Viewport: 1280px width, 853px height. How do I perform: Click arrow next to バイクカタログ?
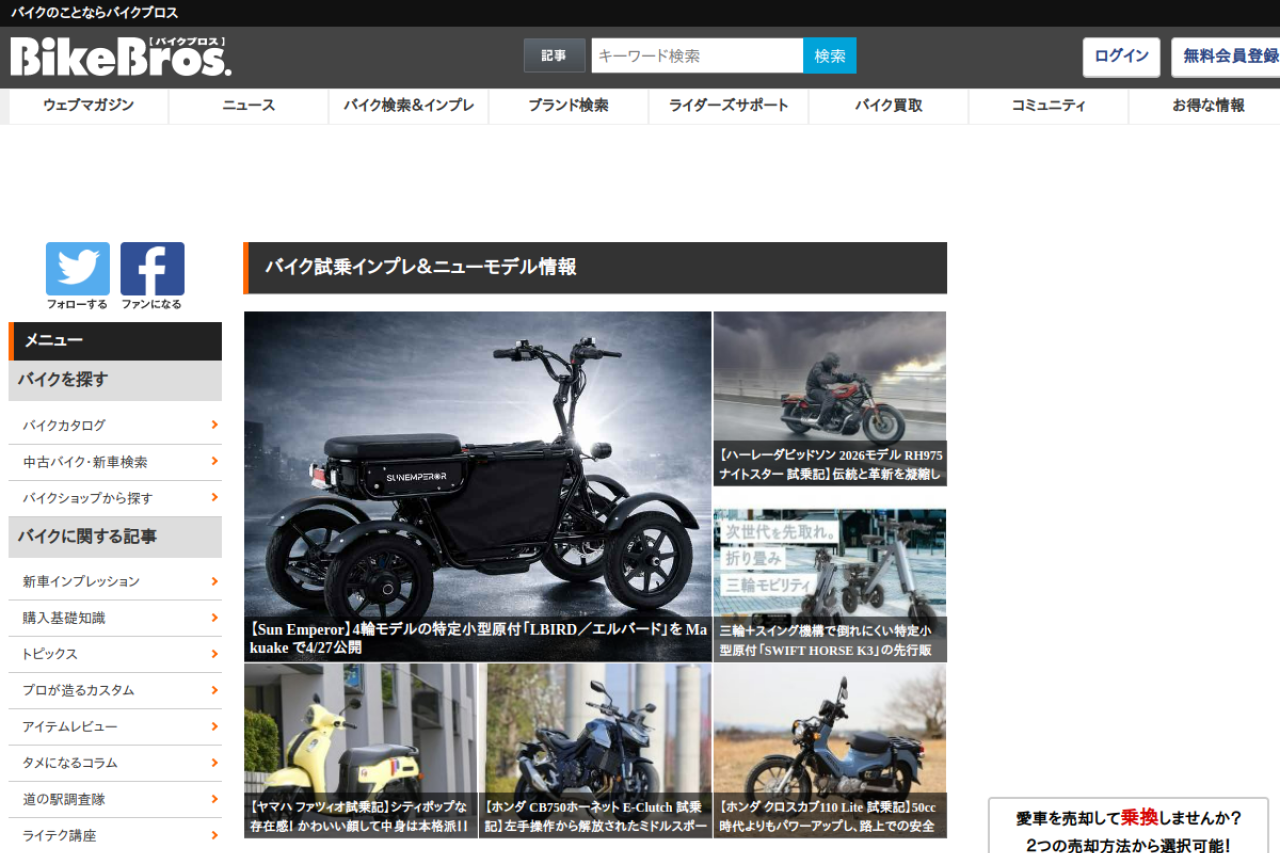click(214, 425)
